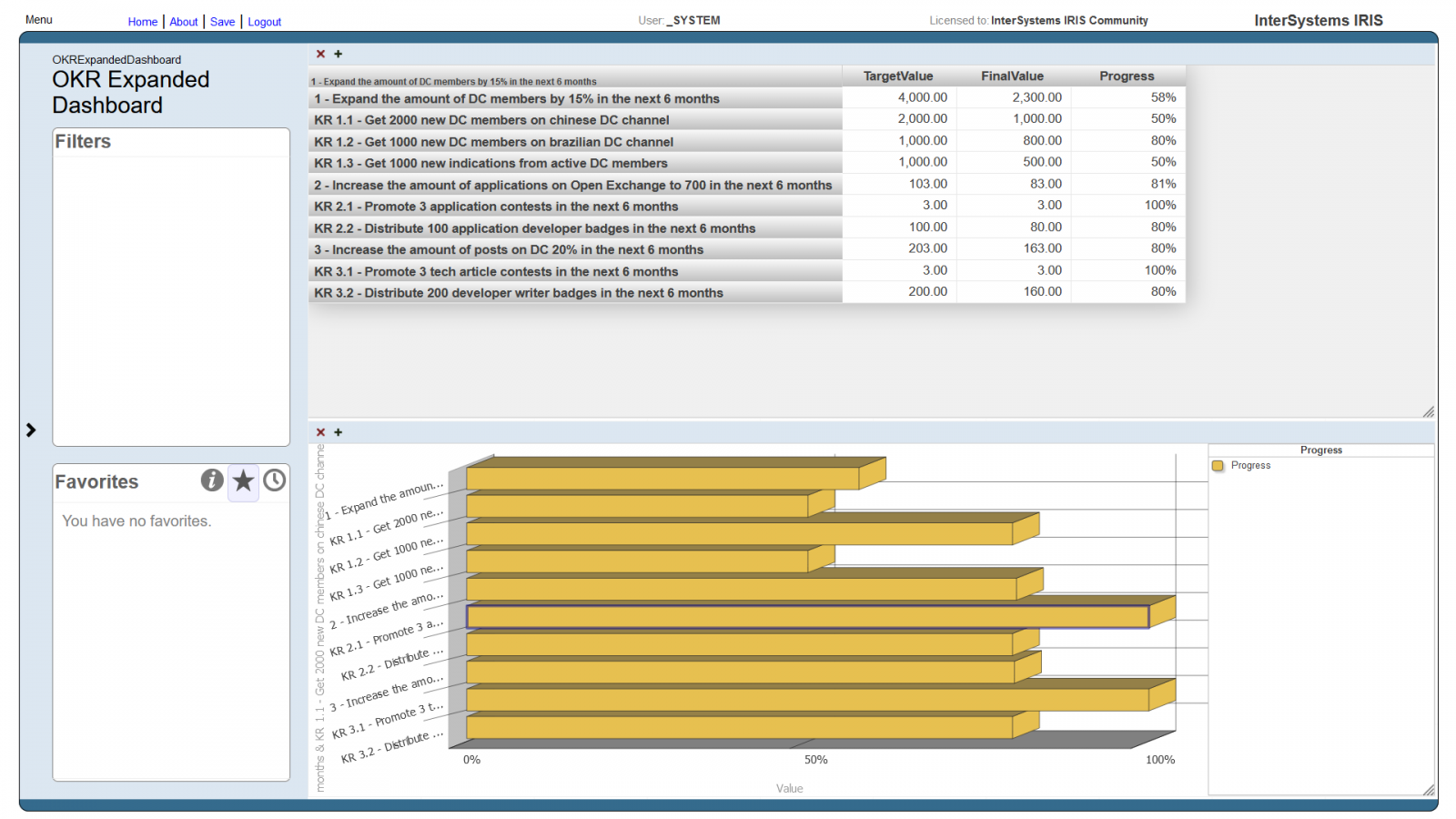This screenshot has height=819, width=1456.
Task: Click the star icon in Favorites
Action: (x=243, y=480)
